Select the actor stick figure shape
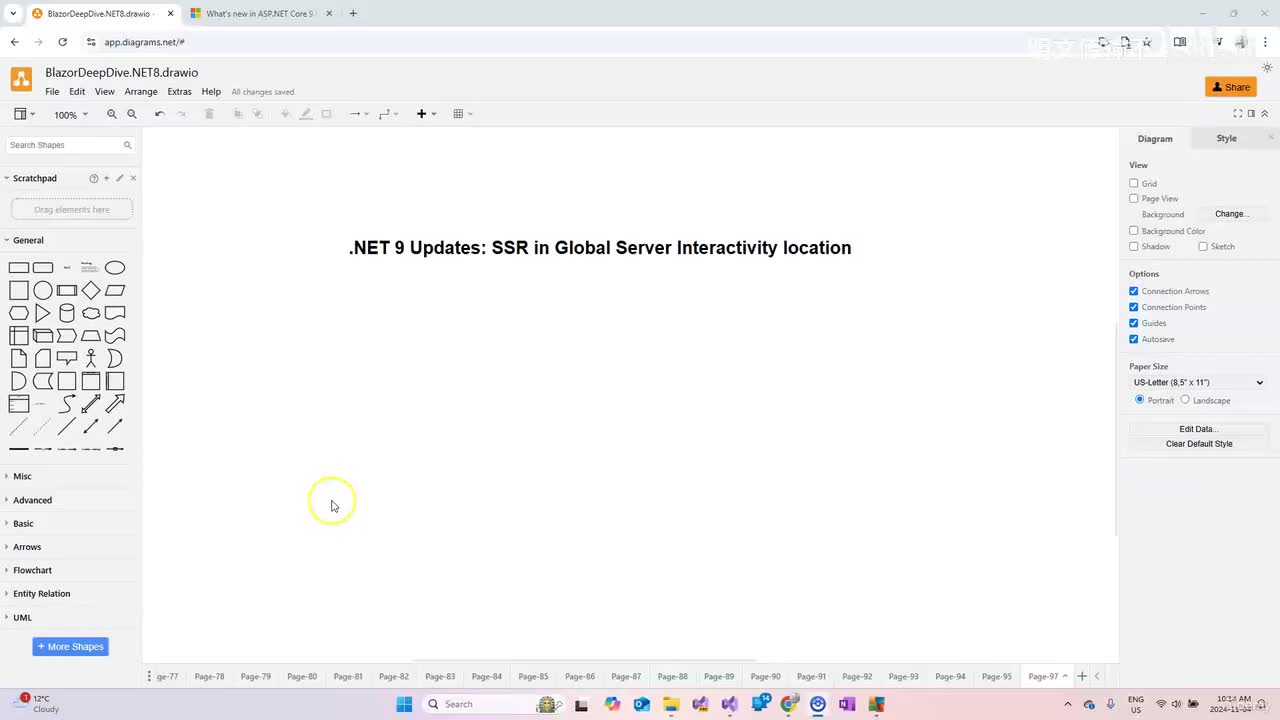This screenshot has height=720, width=1280. pos(91,358)
